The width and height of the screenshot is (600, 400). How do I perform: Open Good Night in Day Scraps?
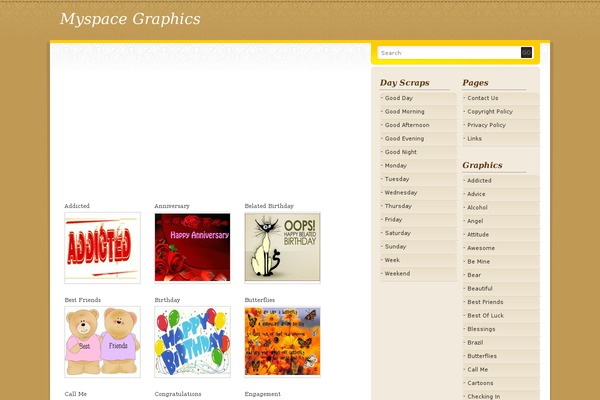(401, 152)
